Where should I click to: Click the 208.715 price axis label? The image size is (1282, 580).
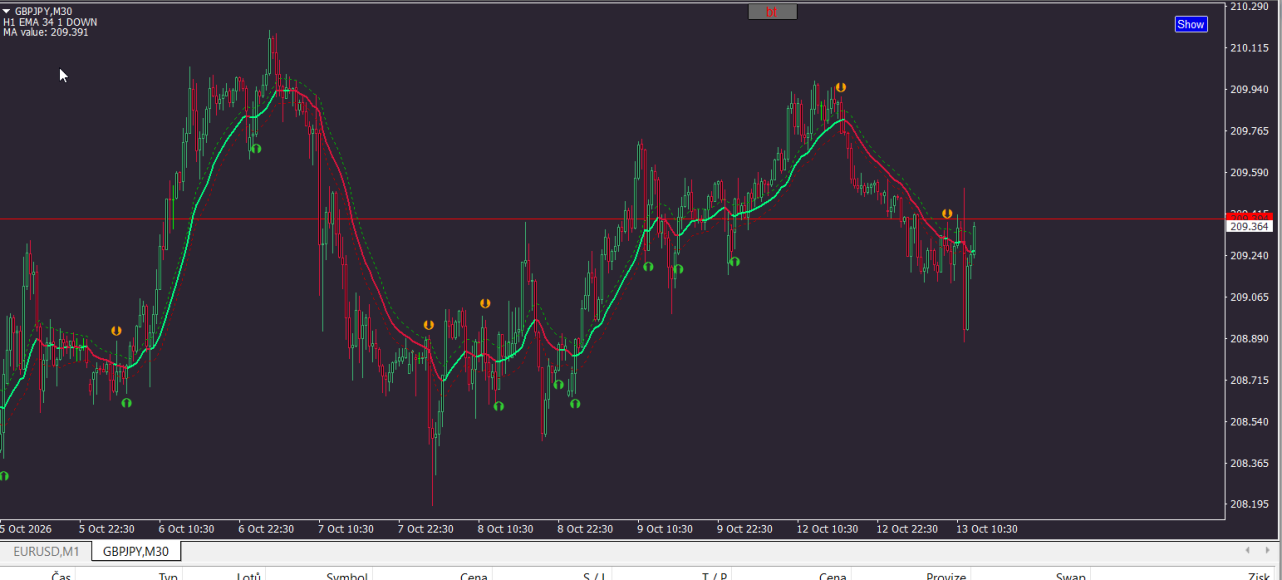tap(1250, 381)
